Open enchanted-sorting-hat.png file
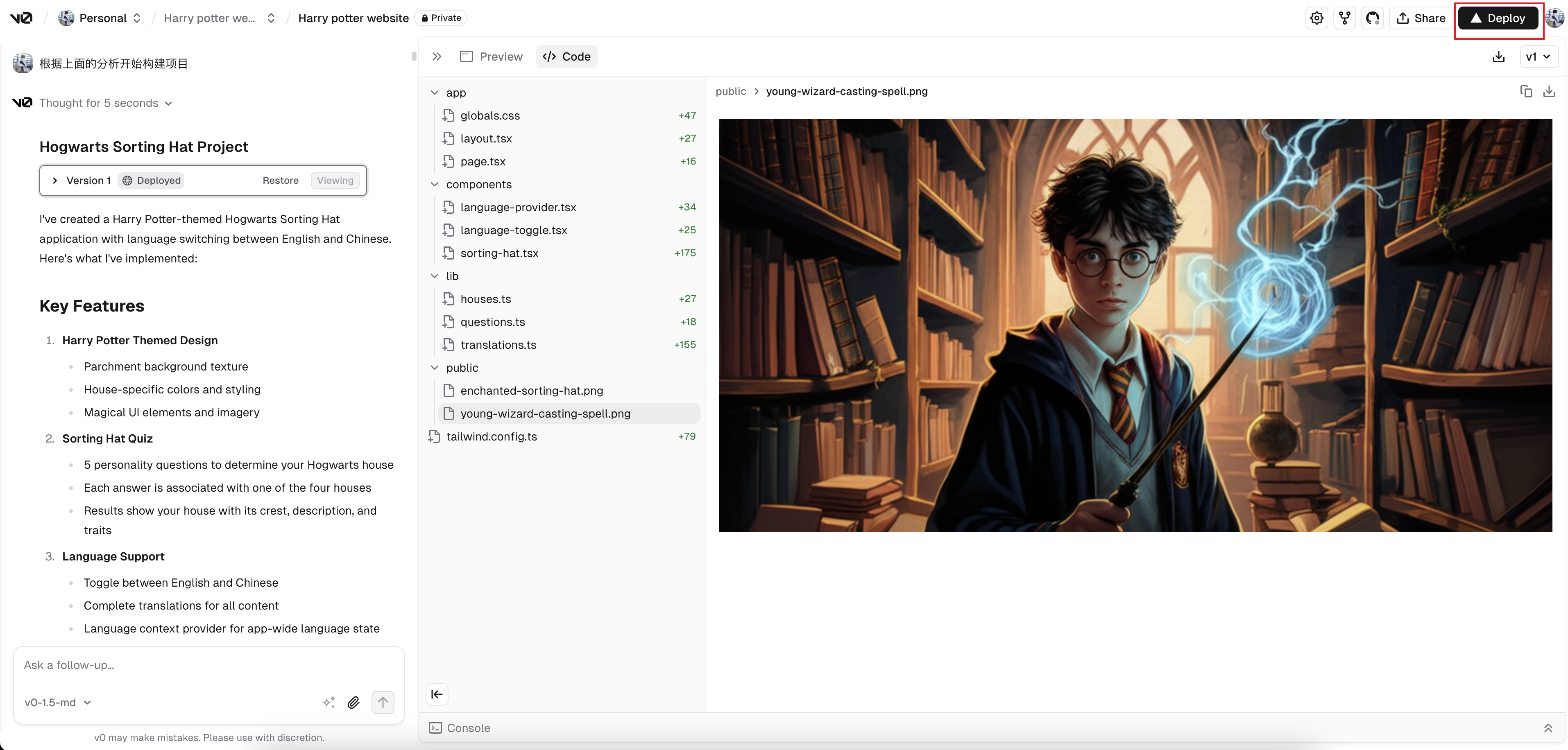The height and width of the screenshot is (750, 1568). [x=569, y=391]
